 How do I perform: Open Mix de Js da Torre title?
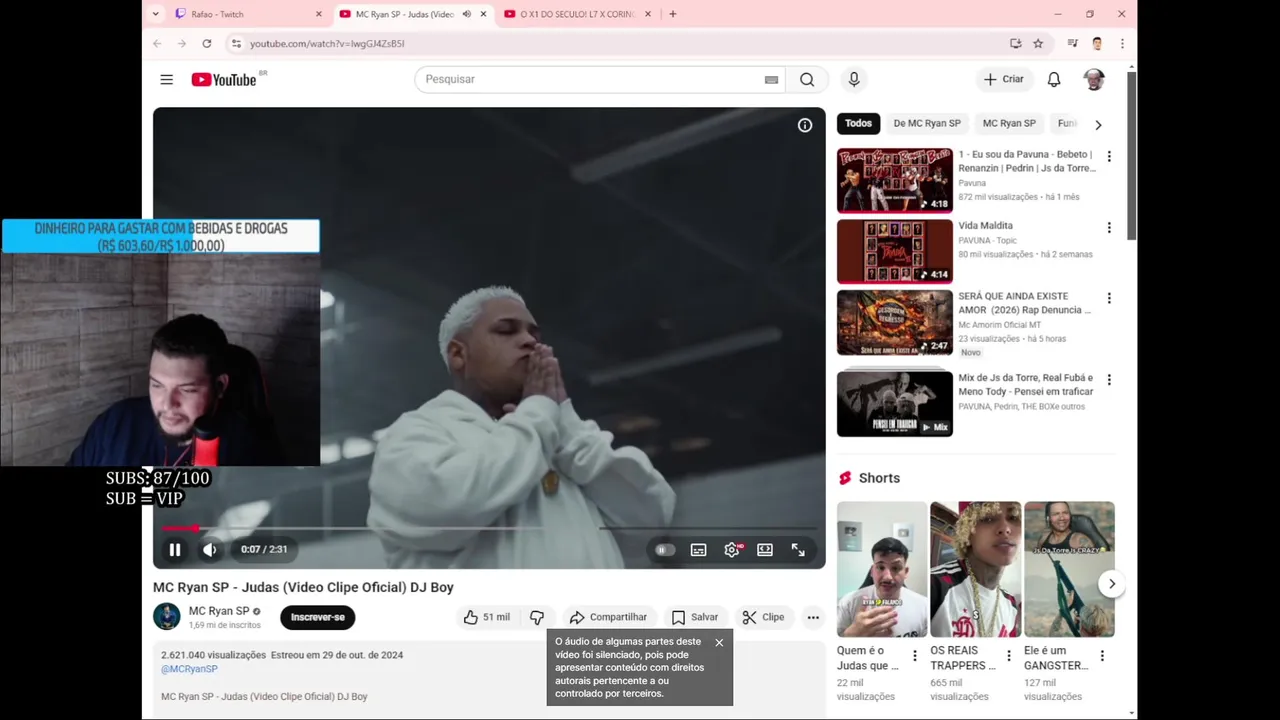1026,385
